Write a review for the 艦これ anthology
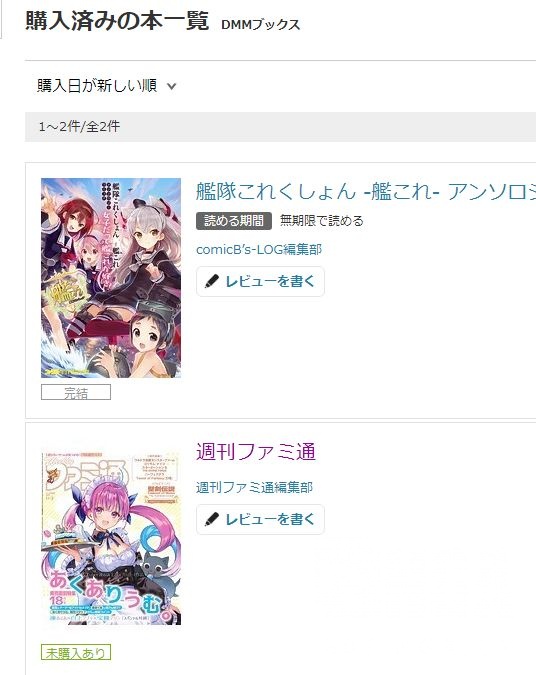 [260, 282]
